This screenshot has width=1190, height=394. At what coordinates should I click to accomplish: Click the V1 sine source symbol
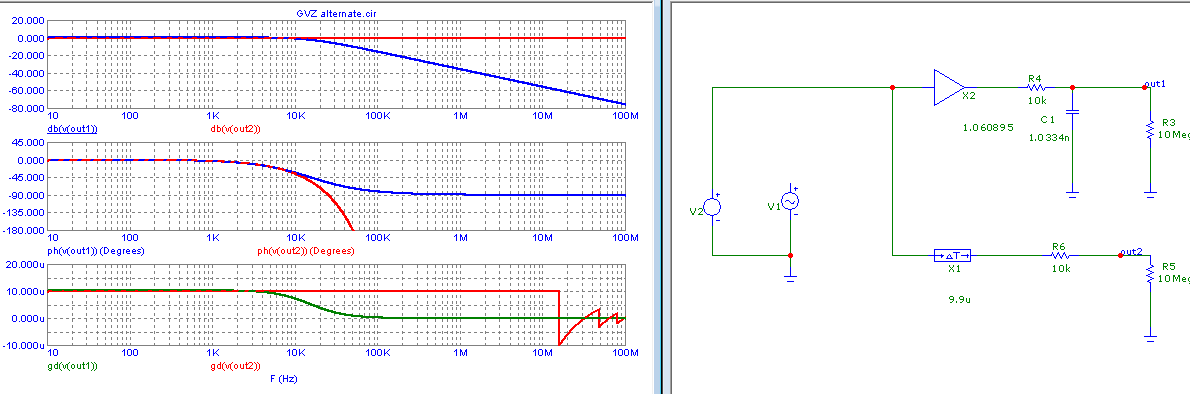click(791, 200)
